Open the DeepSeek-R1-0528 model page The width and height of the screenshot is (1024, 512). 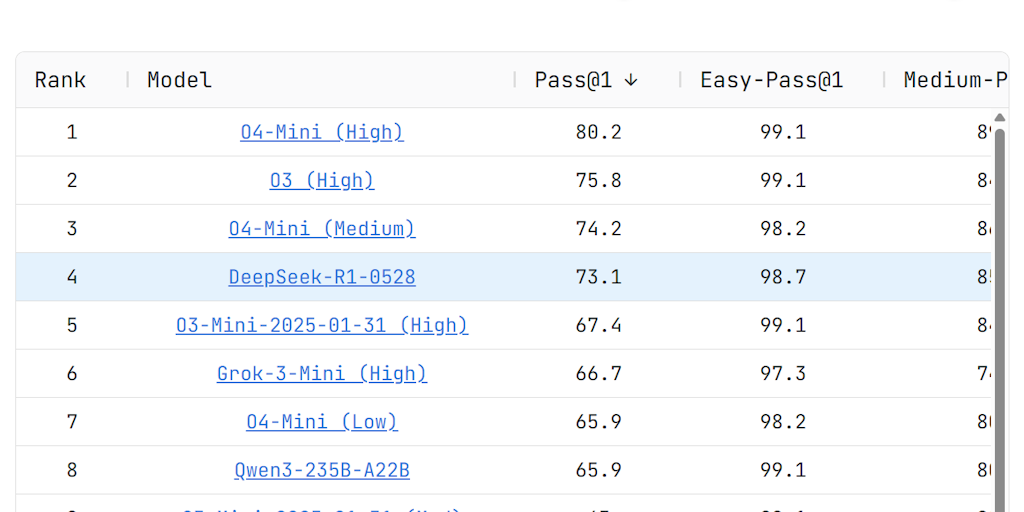[322, 277]
